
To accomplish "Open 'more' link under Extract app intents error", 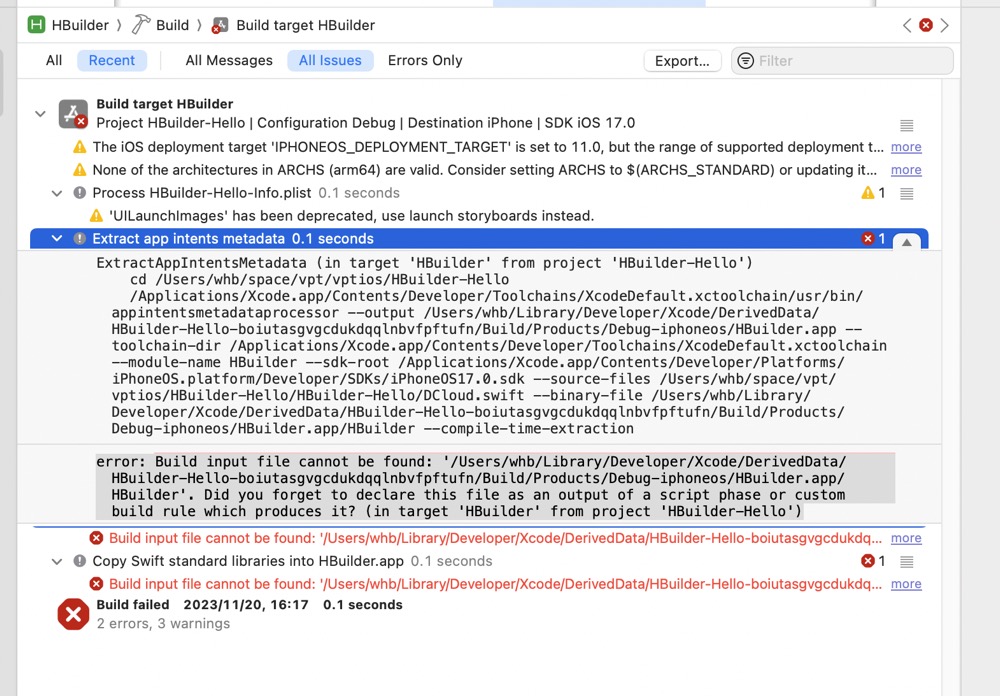I will coord(906,538).
